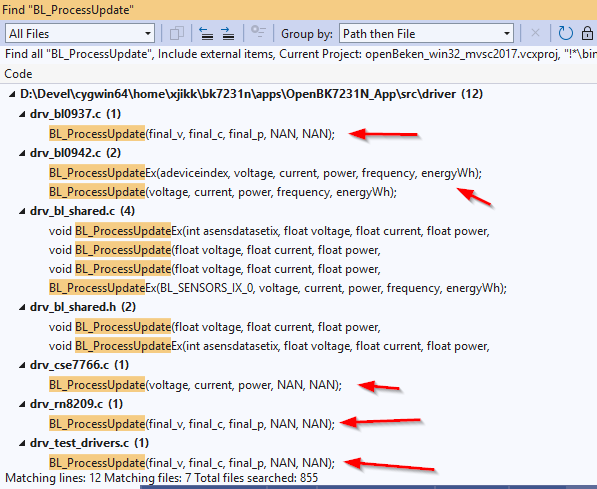
Task: Go to next result location icon
Action: pos(228,34)
